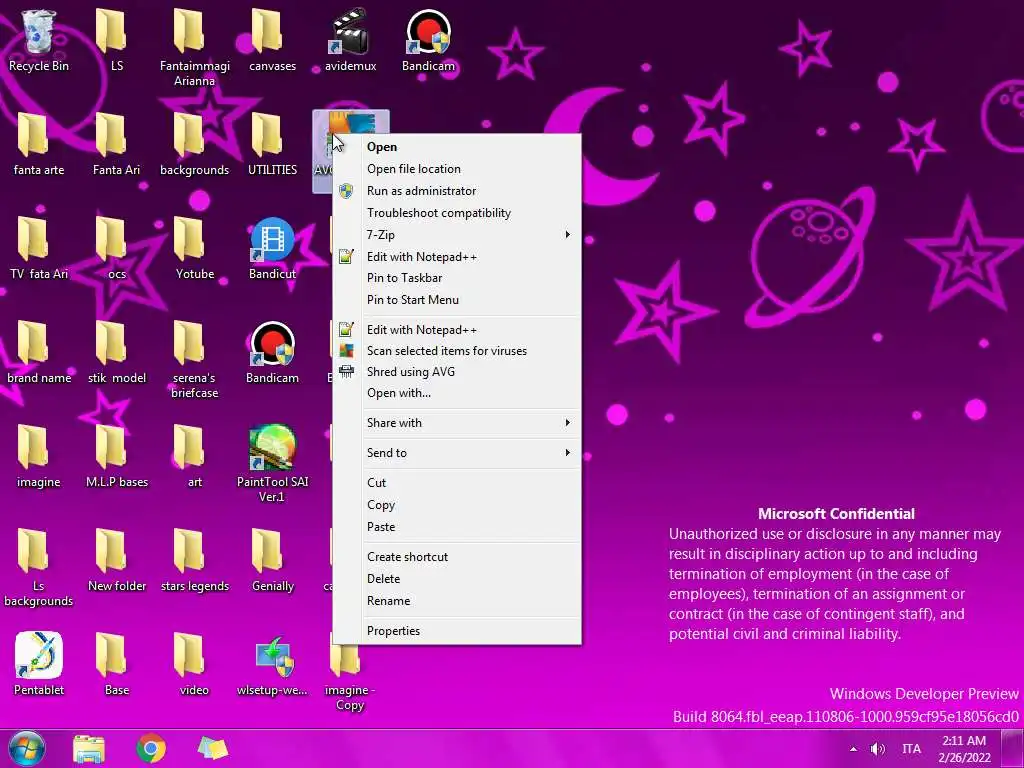Select the Ls backgrounds folder
This screenshot has height=768, width=1024.
[39, 567]
